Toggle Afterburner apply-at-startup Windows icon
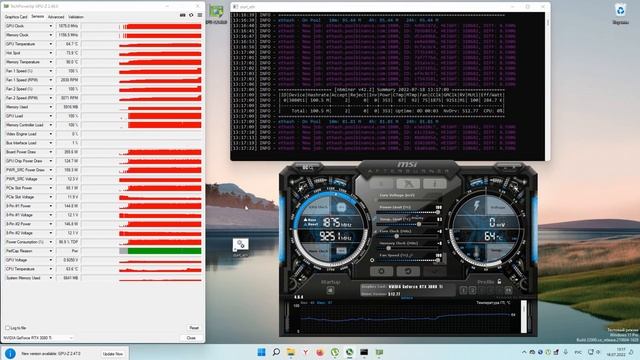The image size is (640, 360). [330, 291]
